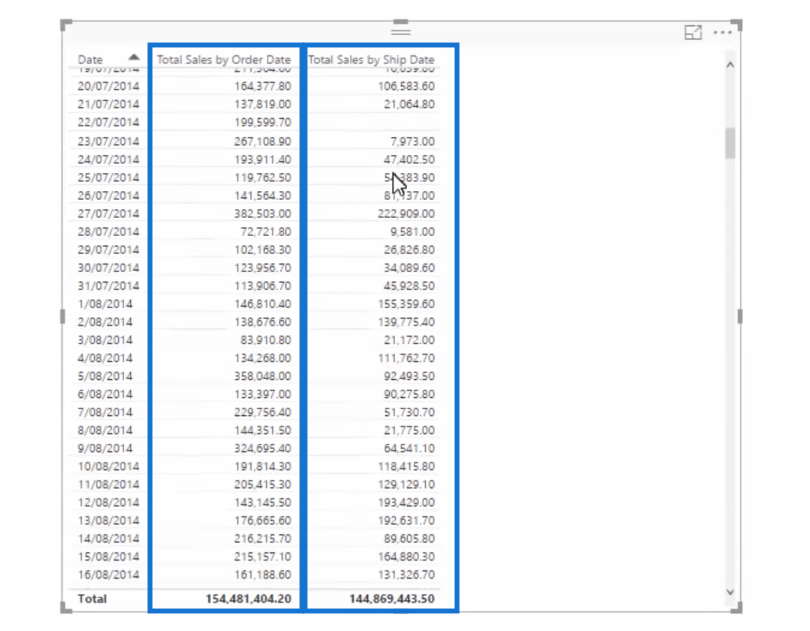Image resolution: width=810 pixels, height=631 pixels.
Task: Click the Date column sort arrow
Action: click(134, 57)
